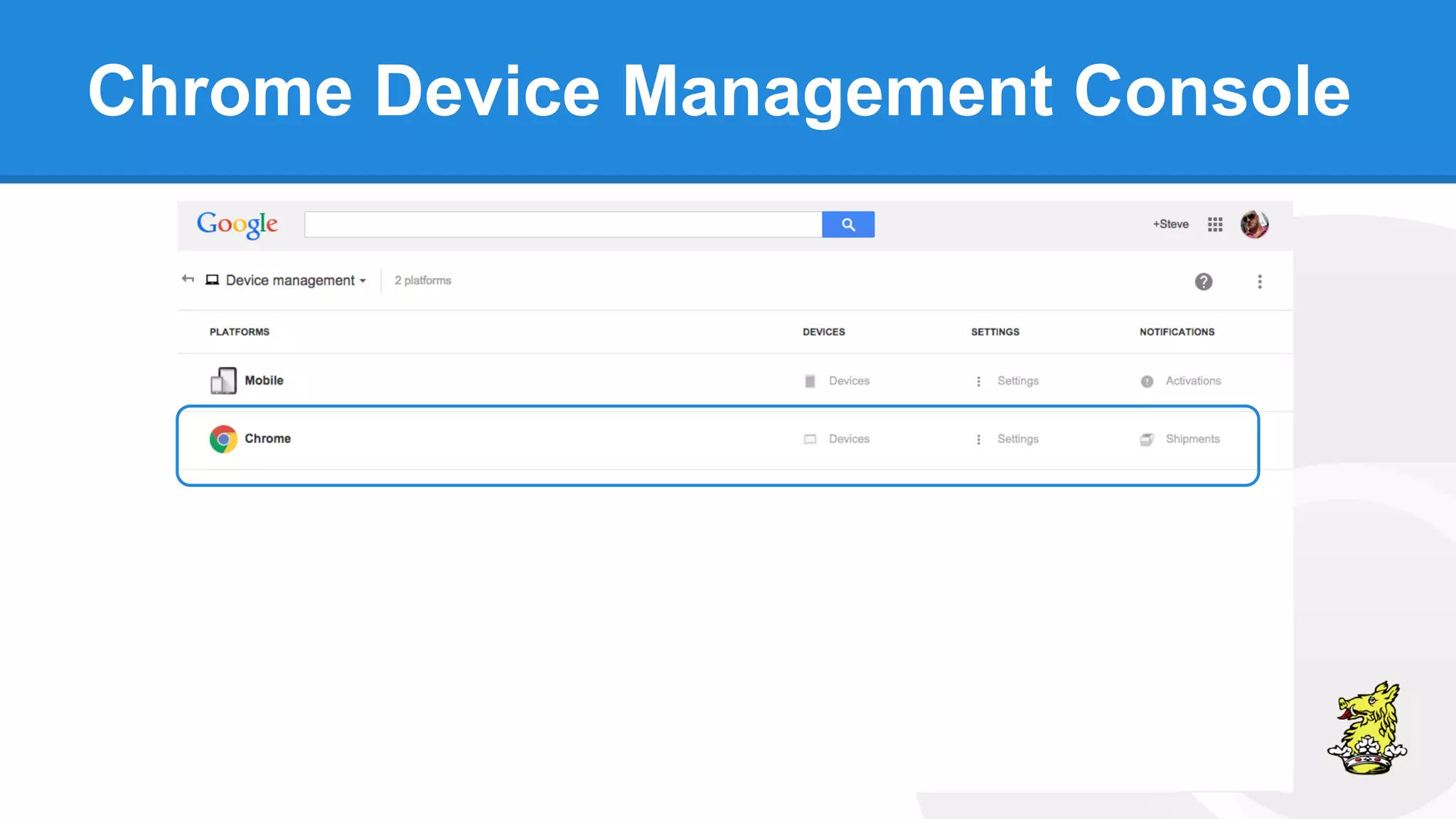Click the DEVICES column header

[824, 332]
